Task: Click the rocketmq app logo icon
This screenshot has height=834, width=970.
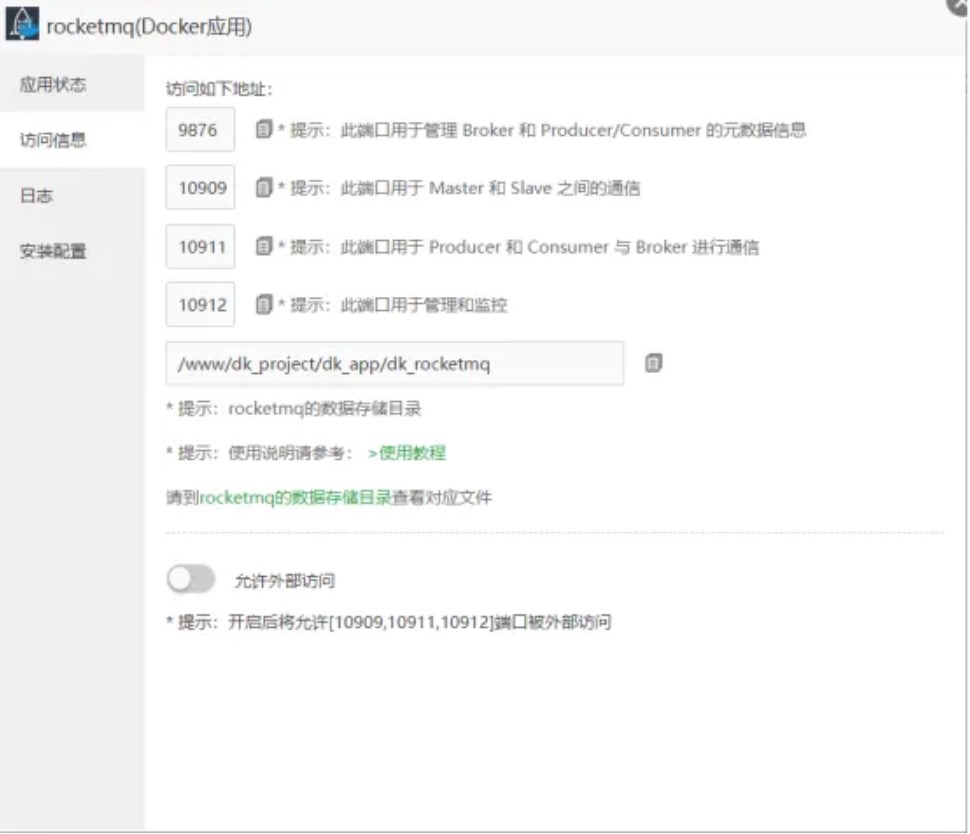Action: [x=22, y=24]
